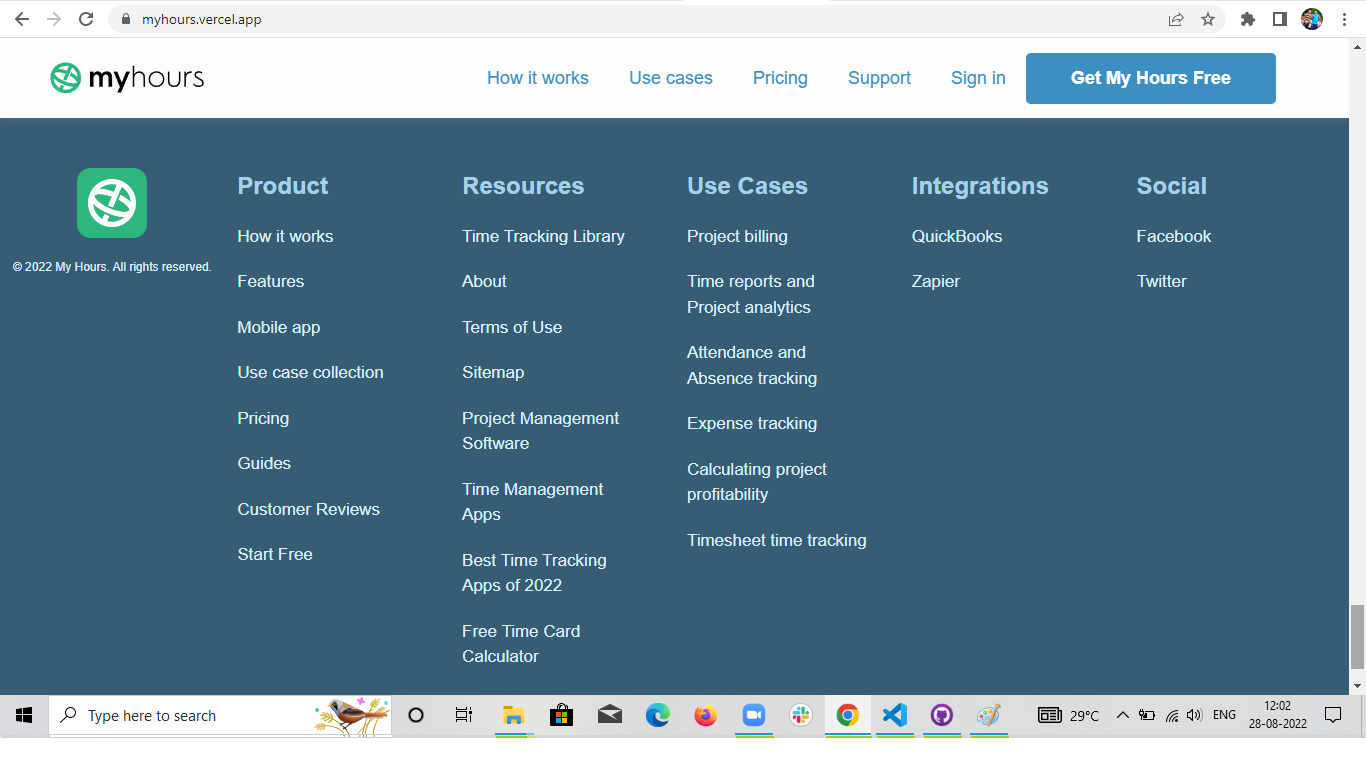Open How it works in top navigation
The height and width of the screenshot is (768, 1366).
pyautogui.click(x=538, y=78)
